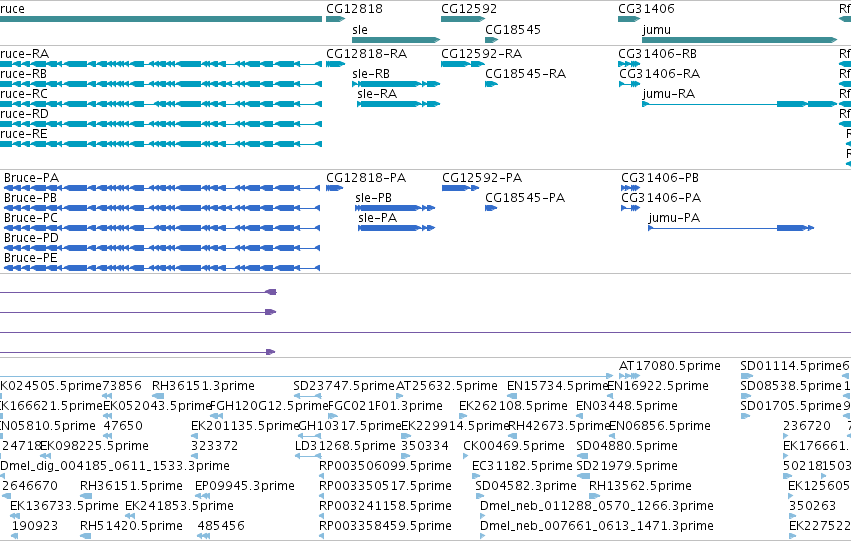Select the Bruce-PA protein feature

162,188
